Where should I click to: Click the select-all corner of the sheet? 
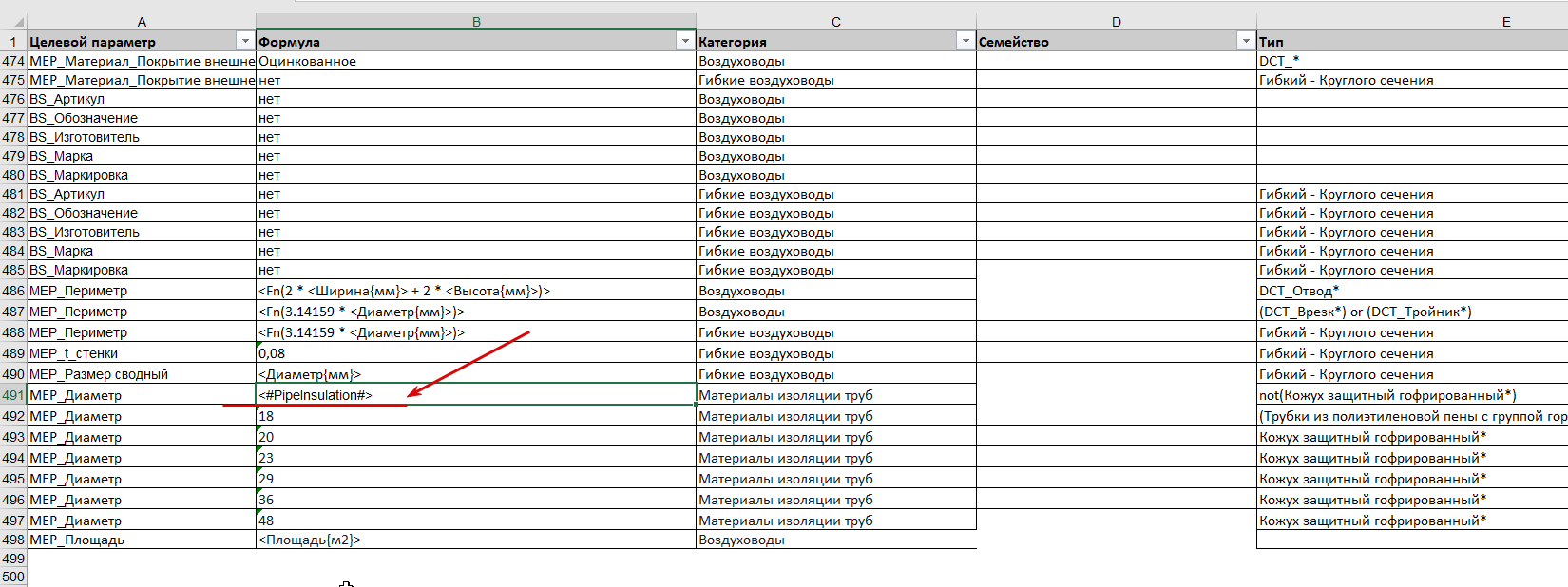coord(13,21)
